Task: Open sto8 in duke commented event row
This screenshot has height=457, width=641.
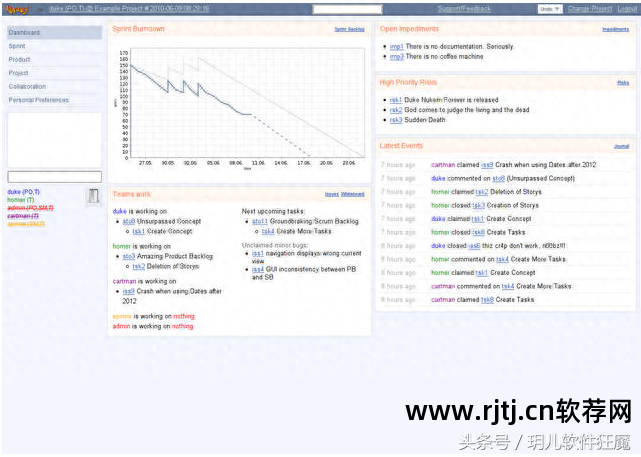Action: [x=499, y=179]
